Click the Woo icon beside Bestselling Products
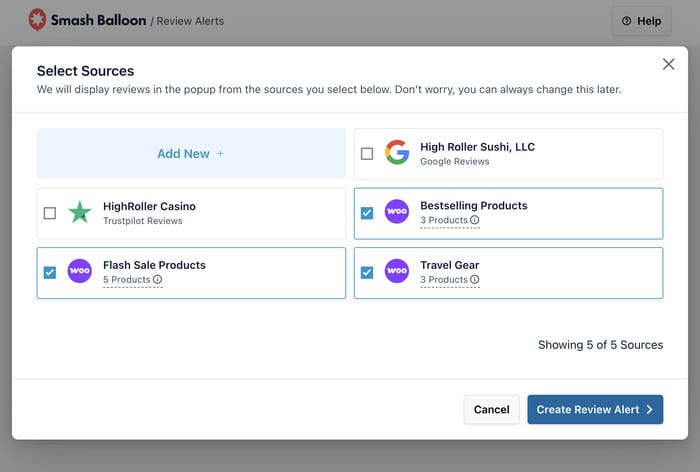 point(397,212)
